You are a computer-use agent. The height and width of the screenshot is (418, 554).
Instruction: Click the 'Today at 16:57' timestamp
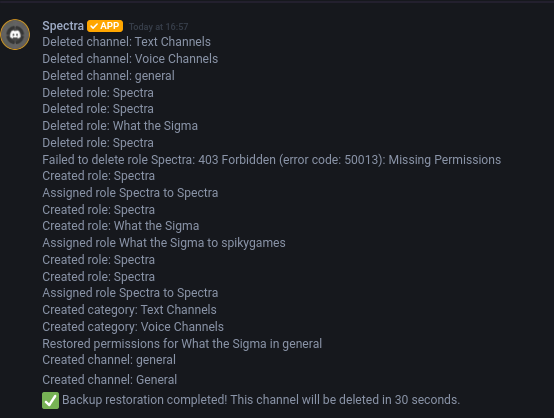pyautogui.click(x=158, y=27)
